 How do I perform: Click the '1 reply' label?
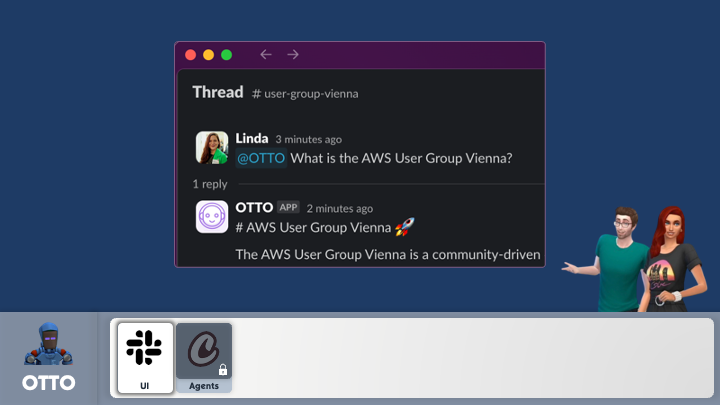click(x=210, y=184)
